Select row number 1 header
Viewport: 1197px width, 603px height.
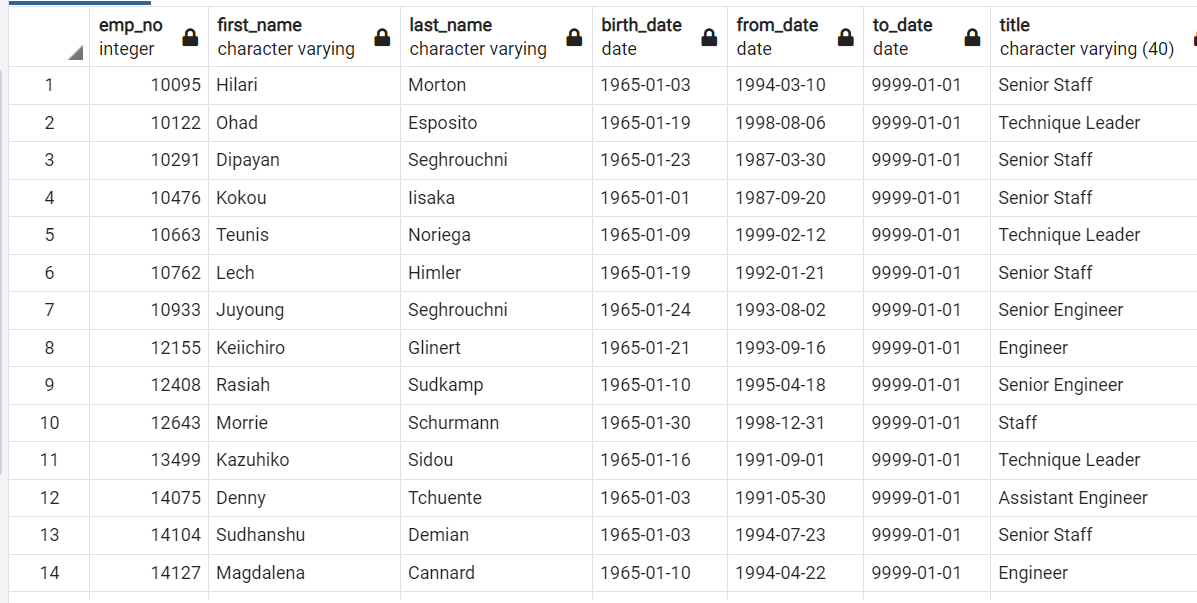coord(49,85)
